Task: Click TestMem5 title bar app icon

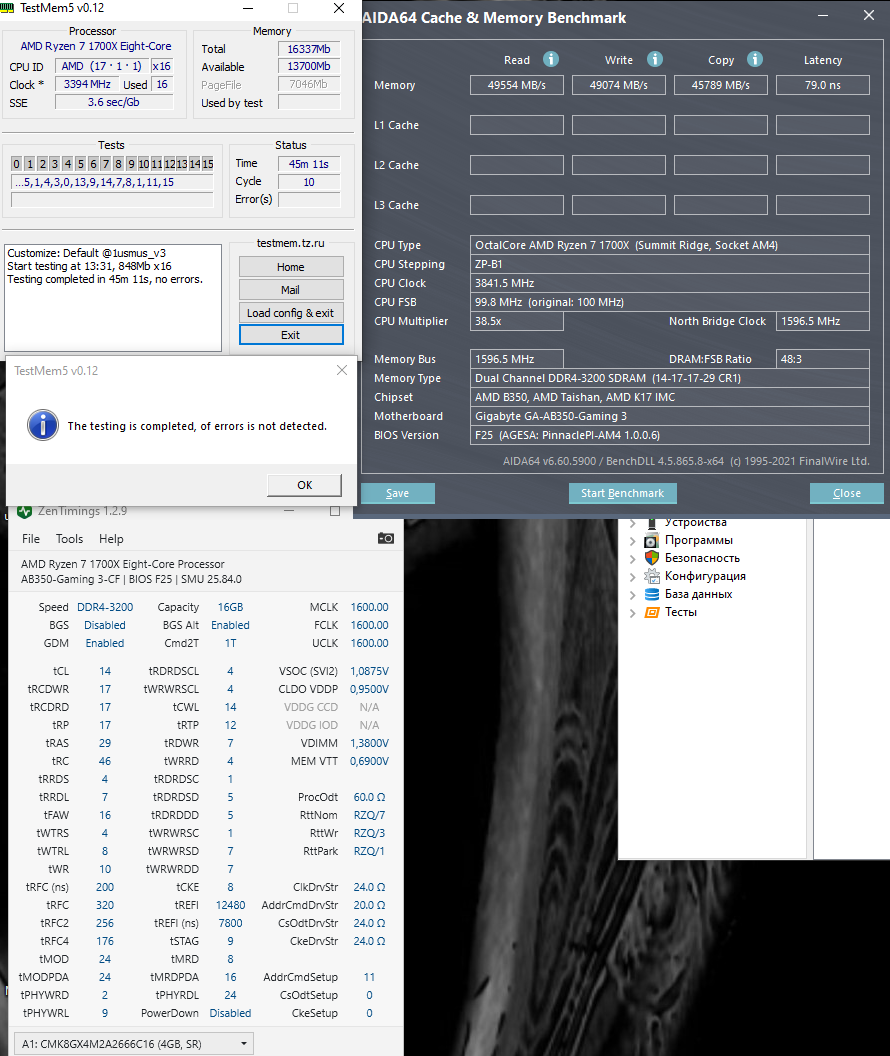Action: click(7, 8)
